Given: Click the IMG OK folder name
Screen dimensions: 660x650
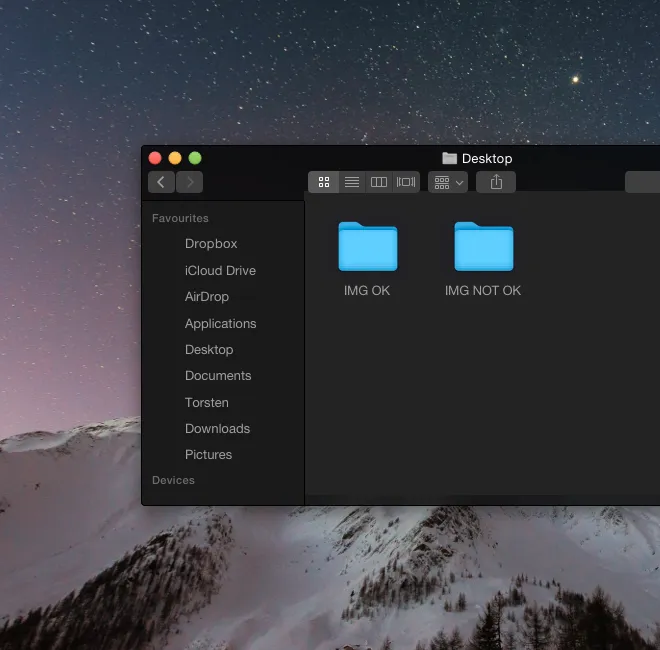Looking at the screenshot, I should click(367, 290).
